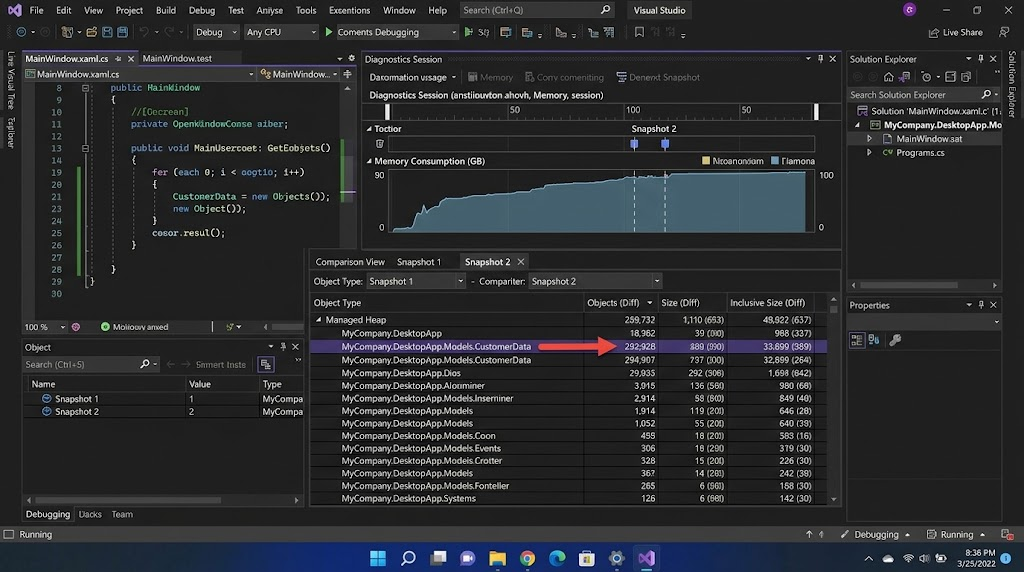Click the Debugging status bar item
This screenshot has height=572, width=1024.
pyautogui.click(x=876, y=534)
